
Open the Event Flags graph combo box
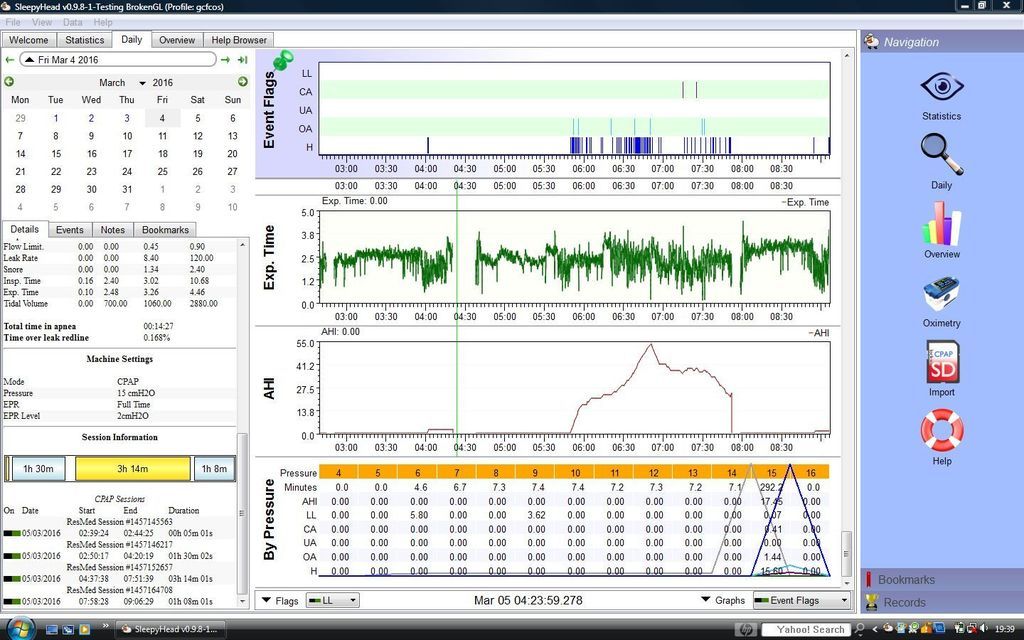(801, 600)
